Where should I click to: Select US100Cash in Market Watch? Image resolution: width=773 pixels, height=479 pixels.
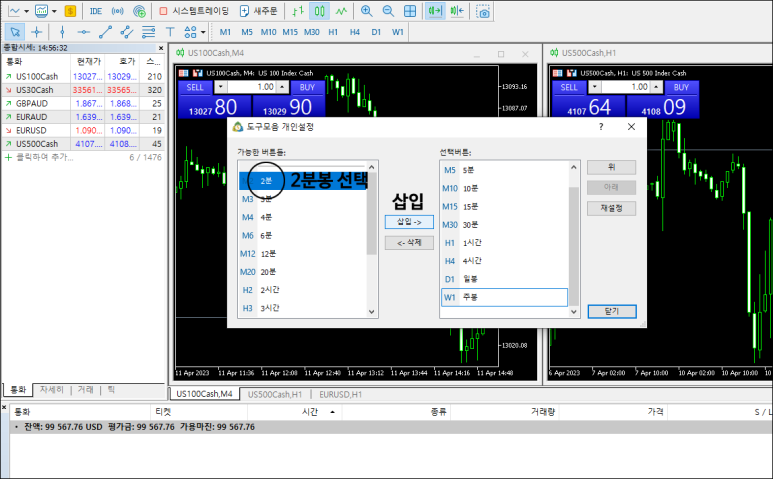click(x=37, y=76)
